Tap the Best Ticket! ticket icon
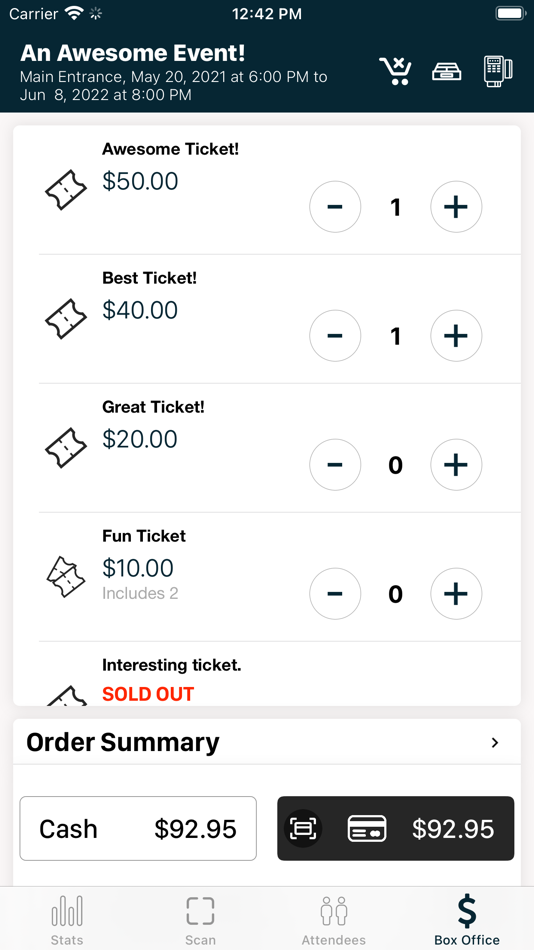The width and height of the screenshot is (534, 950). pos(66,319)
